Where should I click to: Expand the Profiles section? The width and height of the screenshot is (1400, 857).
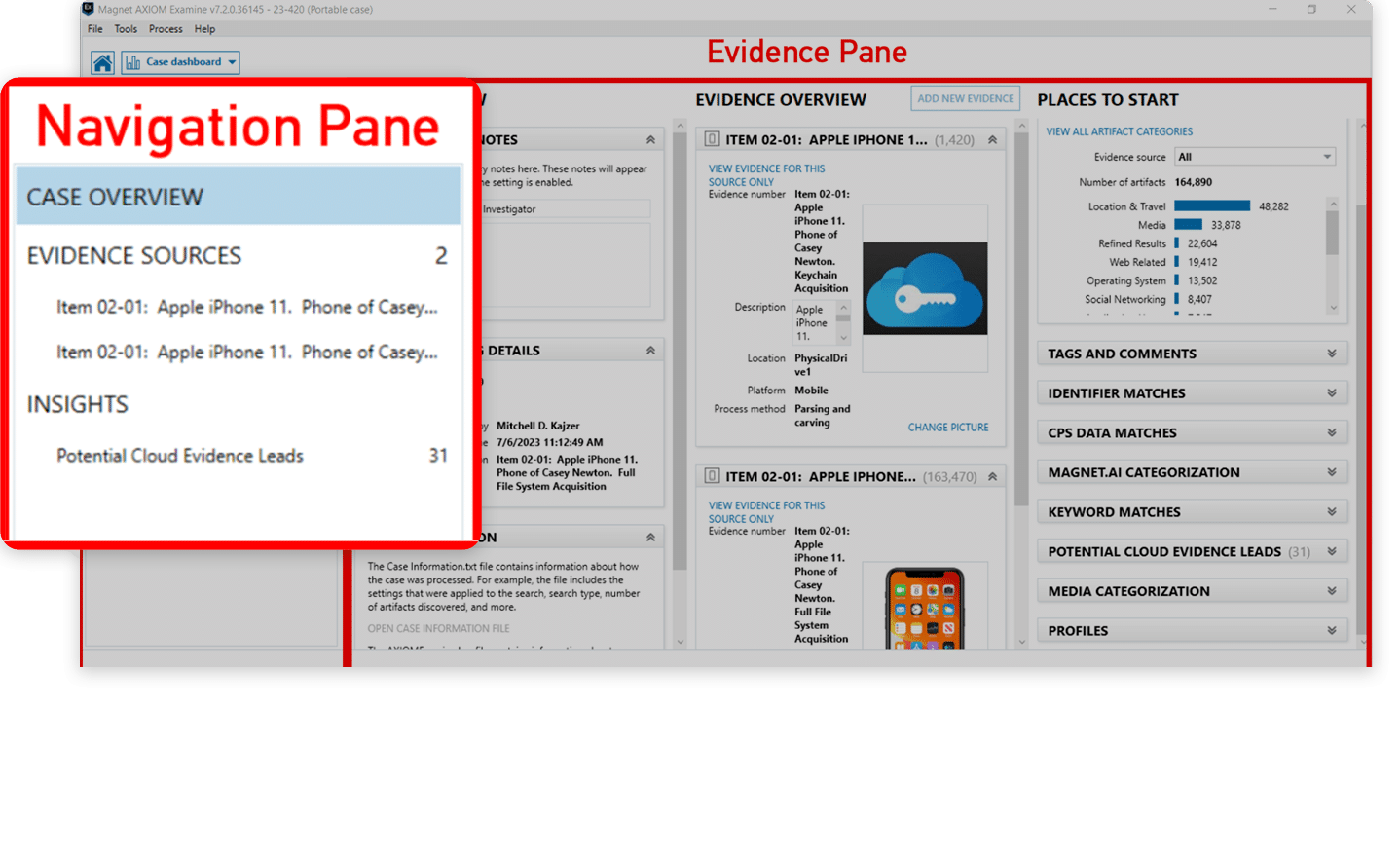coord(1192,631)
